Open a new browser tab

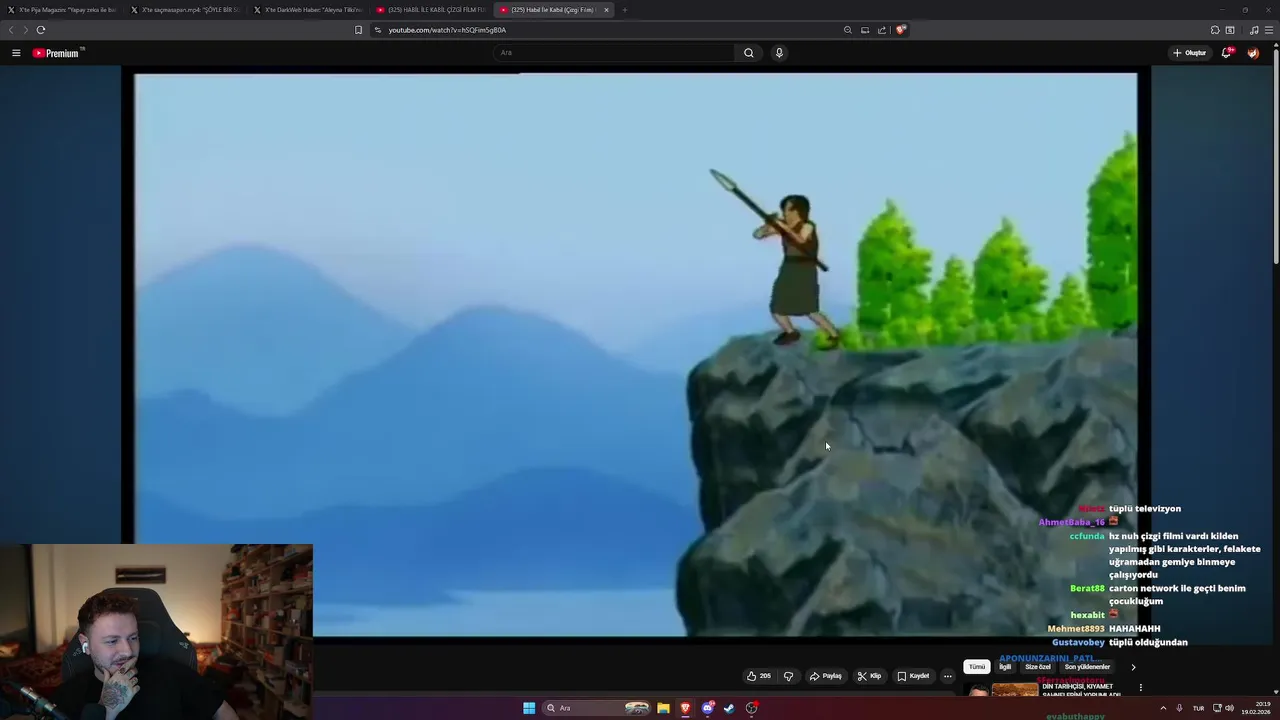click(x=625, y=10)
